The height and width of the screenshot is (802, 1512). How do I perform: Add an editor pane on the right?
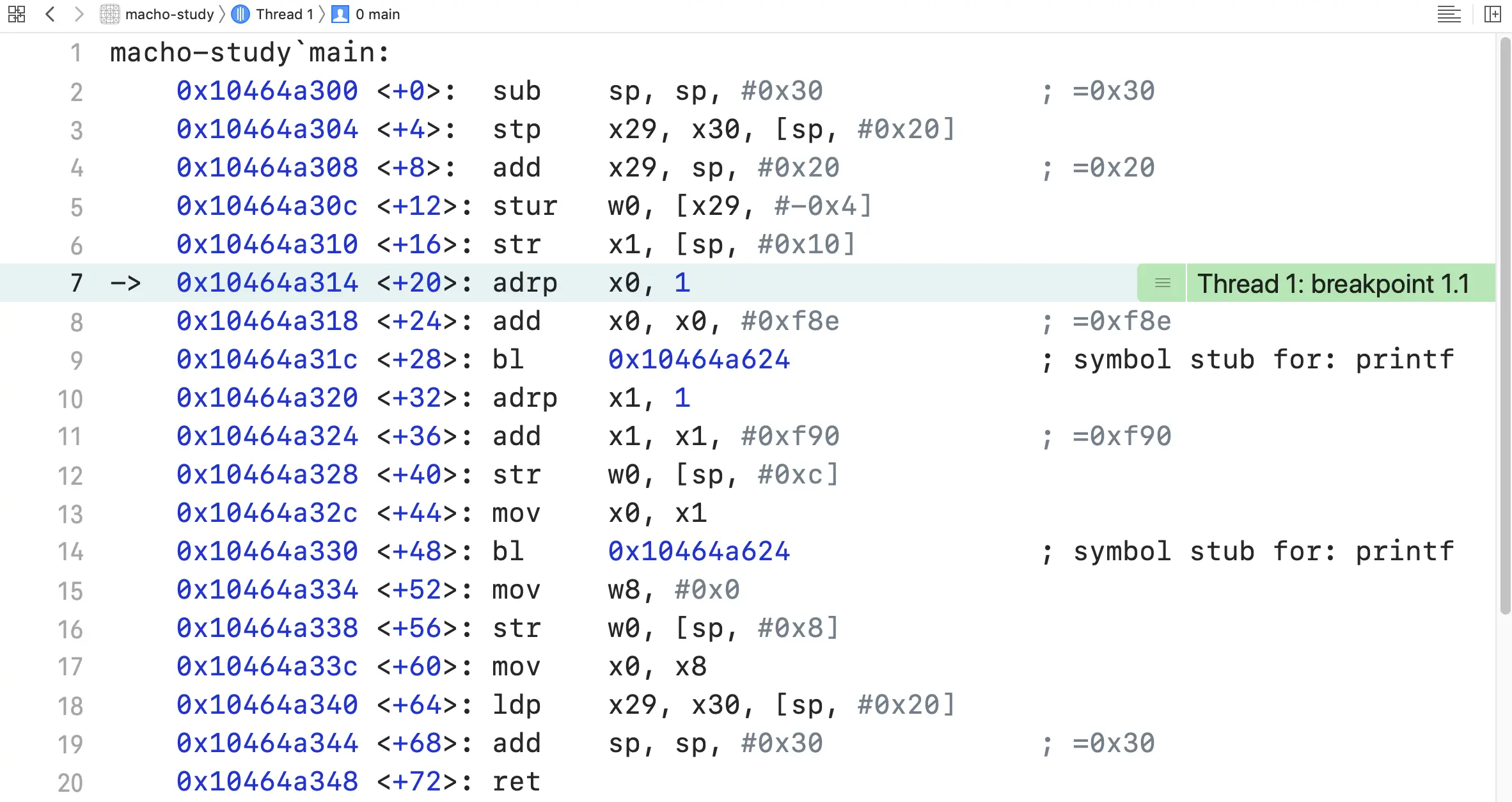(1493, 14)
